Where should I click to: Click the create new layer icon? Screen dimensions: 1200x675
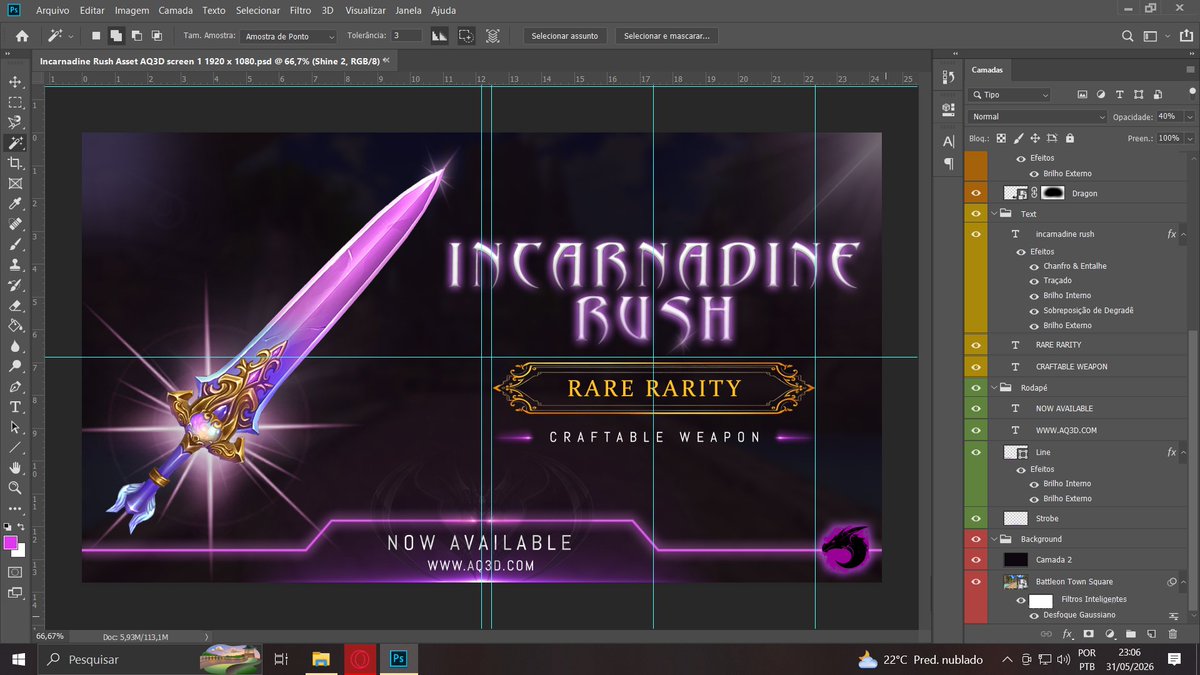(x=1152, y=634)
